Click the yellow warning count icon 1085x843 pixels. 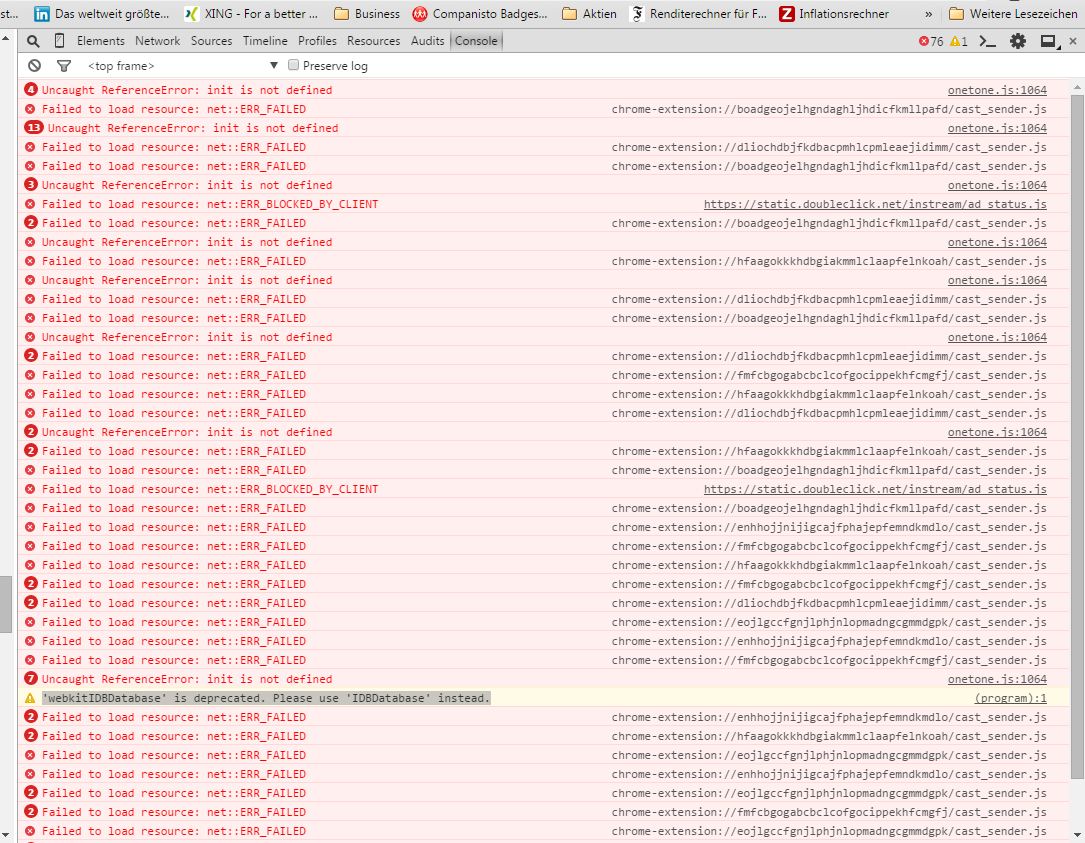[x=958, y=42]
